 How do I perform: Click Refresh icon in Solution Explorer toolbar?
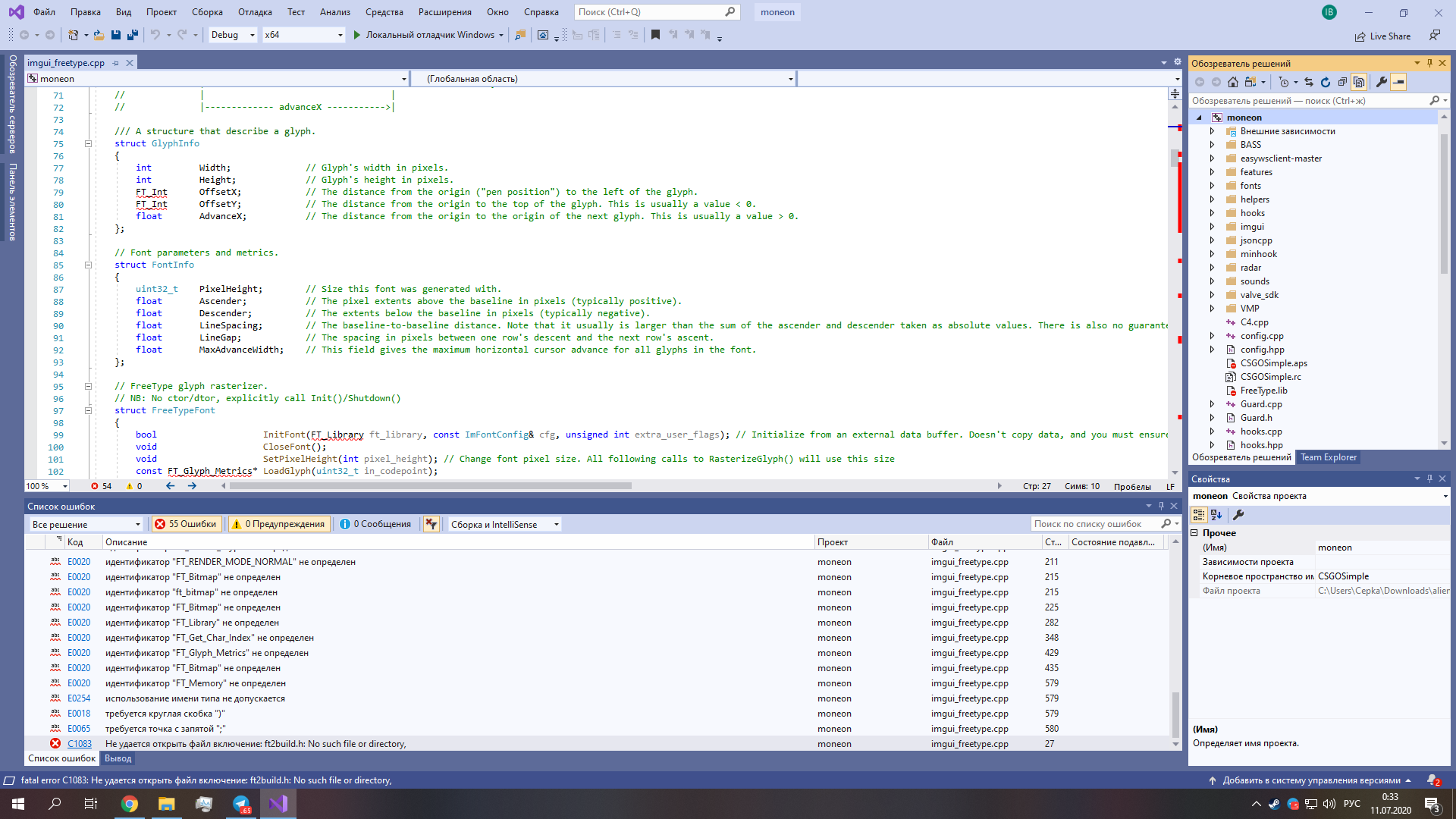click(1326, 82)
